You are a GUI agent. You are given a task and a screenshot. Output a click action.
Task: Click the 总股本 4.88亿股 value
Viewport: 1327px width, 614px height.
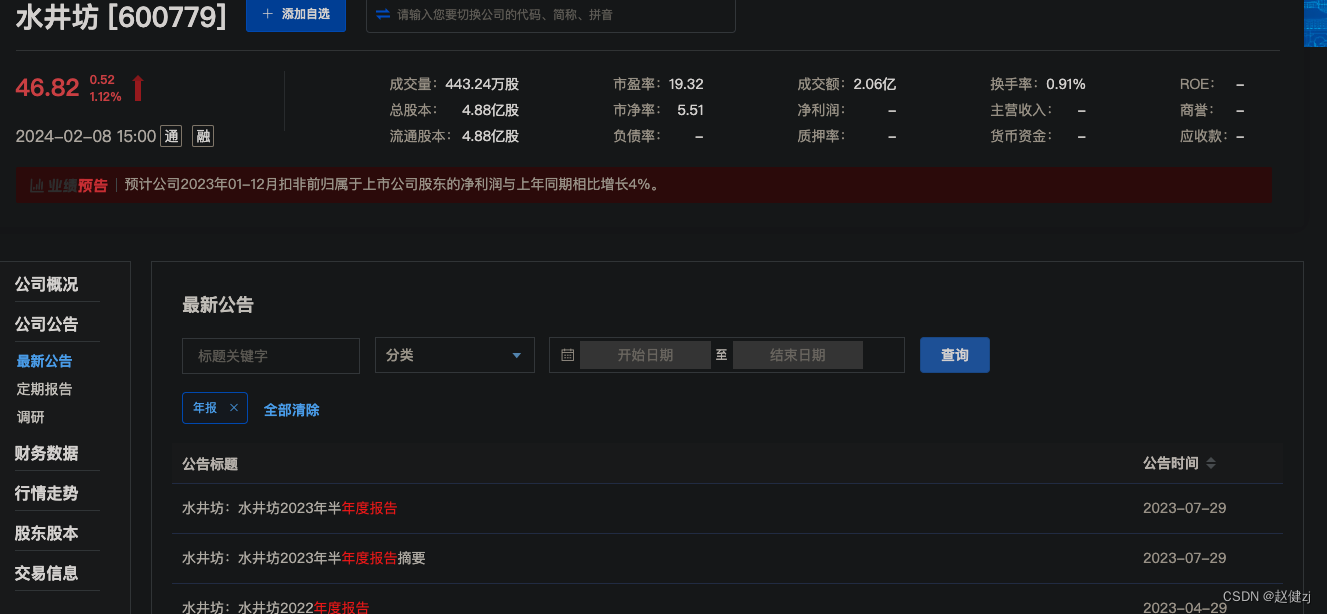click(x=490, y=110)
